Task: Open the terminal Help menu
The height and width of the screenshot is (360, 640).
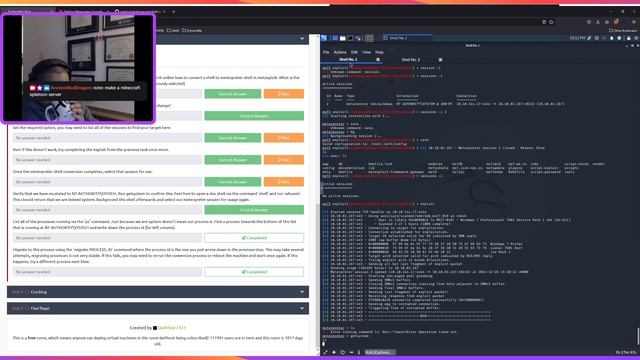Action: pos(379,52)
